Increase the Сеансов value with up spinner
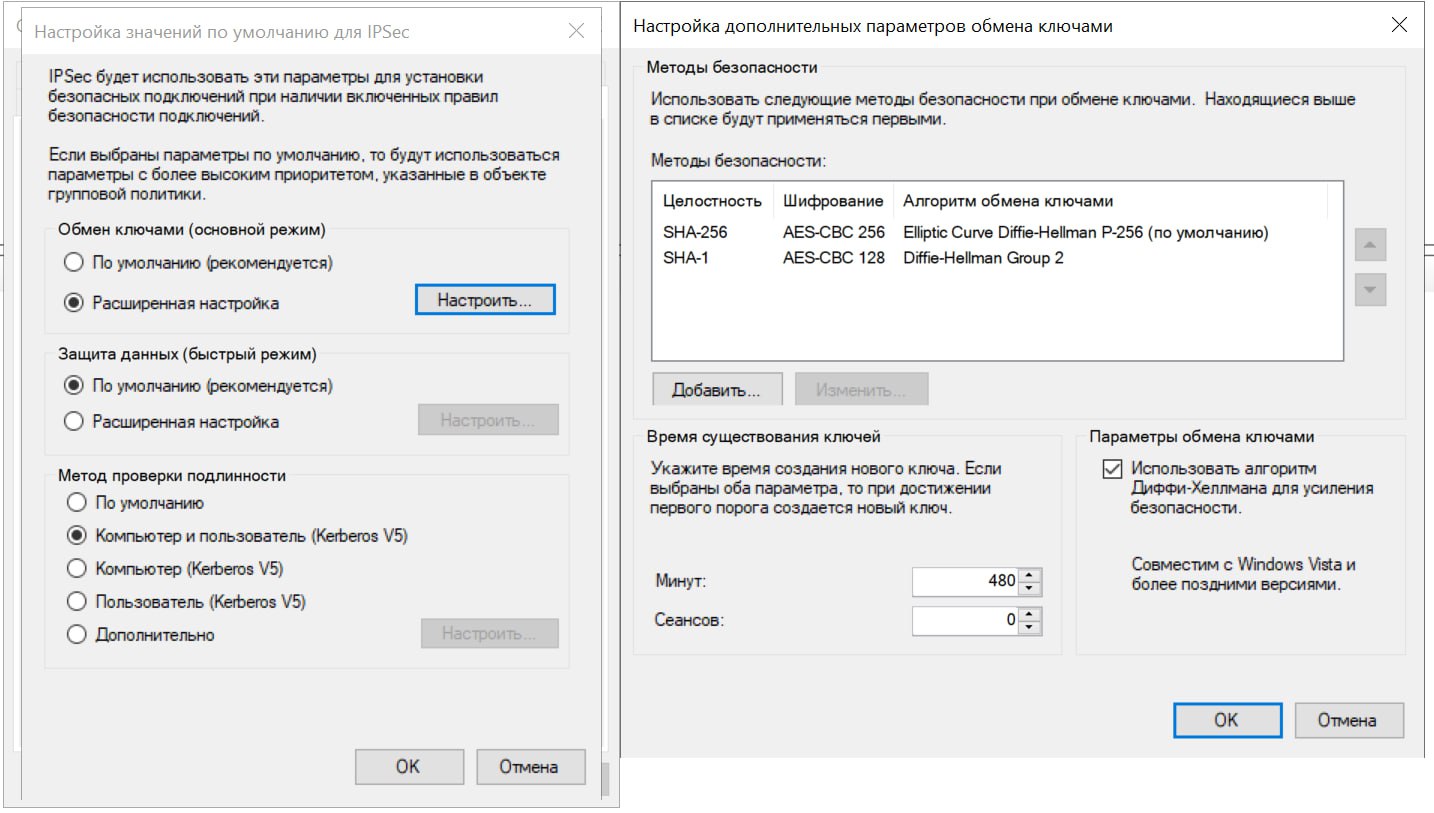1434x813 pixels. pyautogui.click(x=1031, y=614)
